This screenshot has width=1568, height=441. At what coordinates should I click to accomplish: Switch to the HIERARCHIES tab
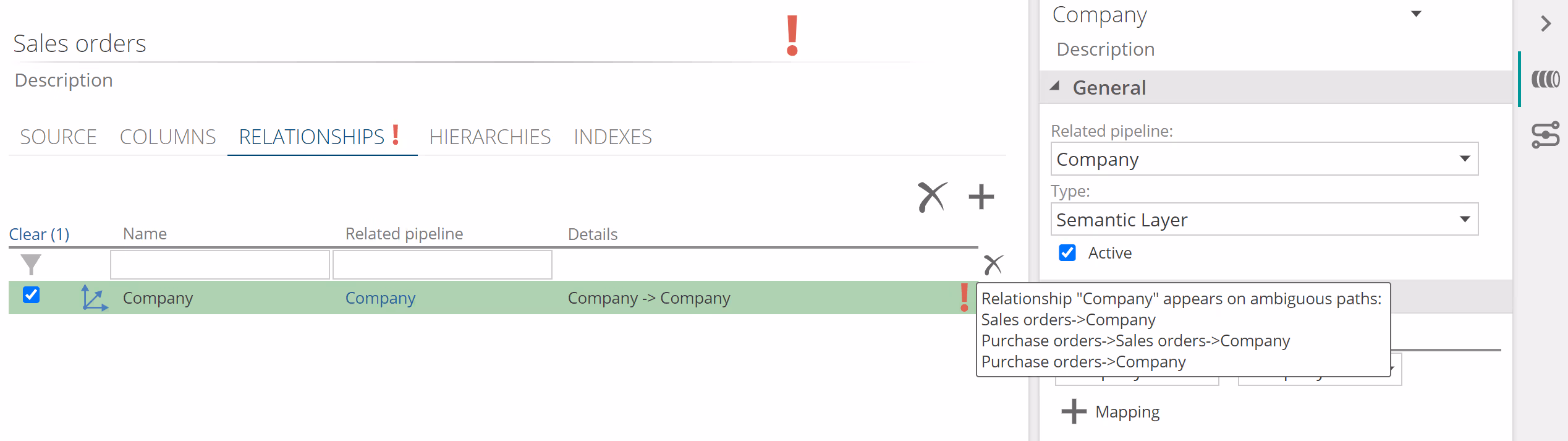click(489, 137)
